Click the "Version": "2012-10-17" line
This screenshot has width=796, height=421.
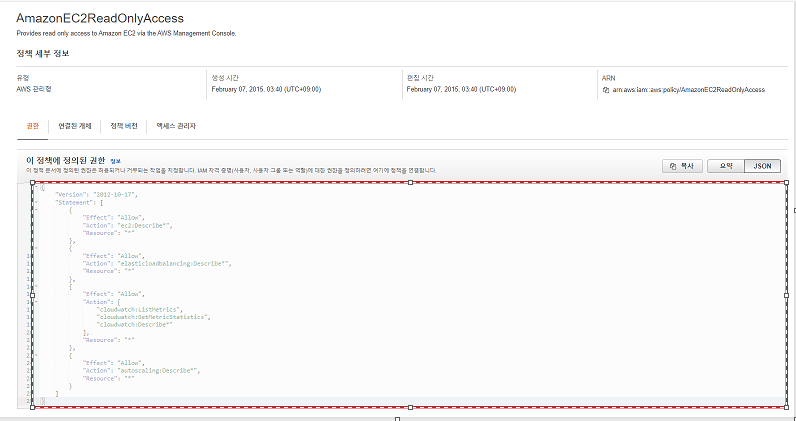(96, 195)
